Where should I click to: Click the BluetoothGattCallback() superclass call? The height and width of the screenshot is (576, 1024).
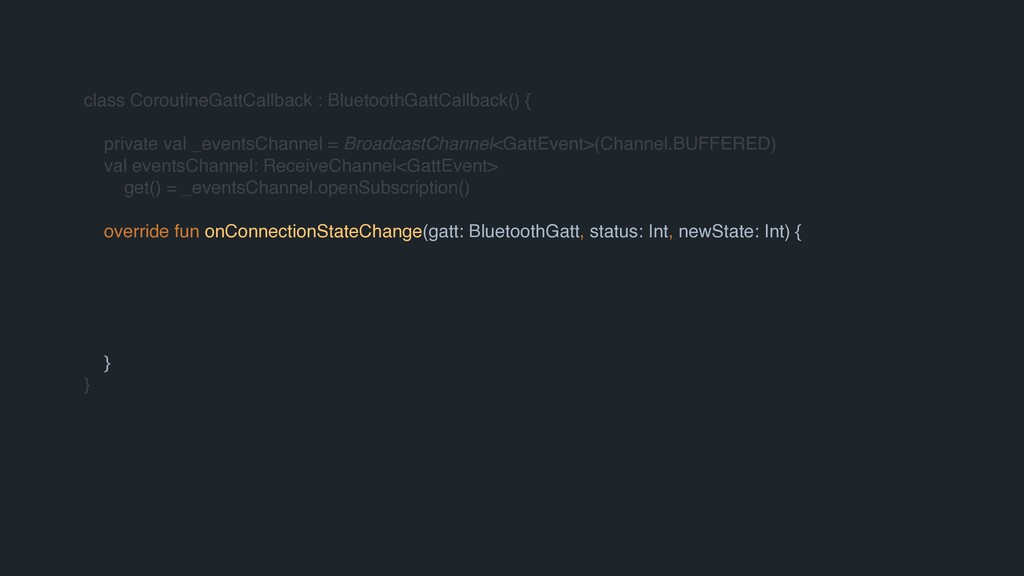[423, 101]
